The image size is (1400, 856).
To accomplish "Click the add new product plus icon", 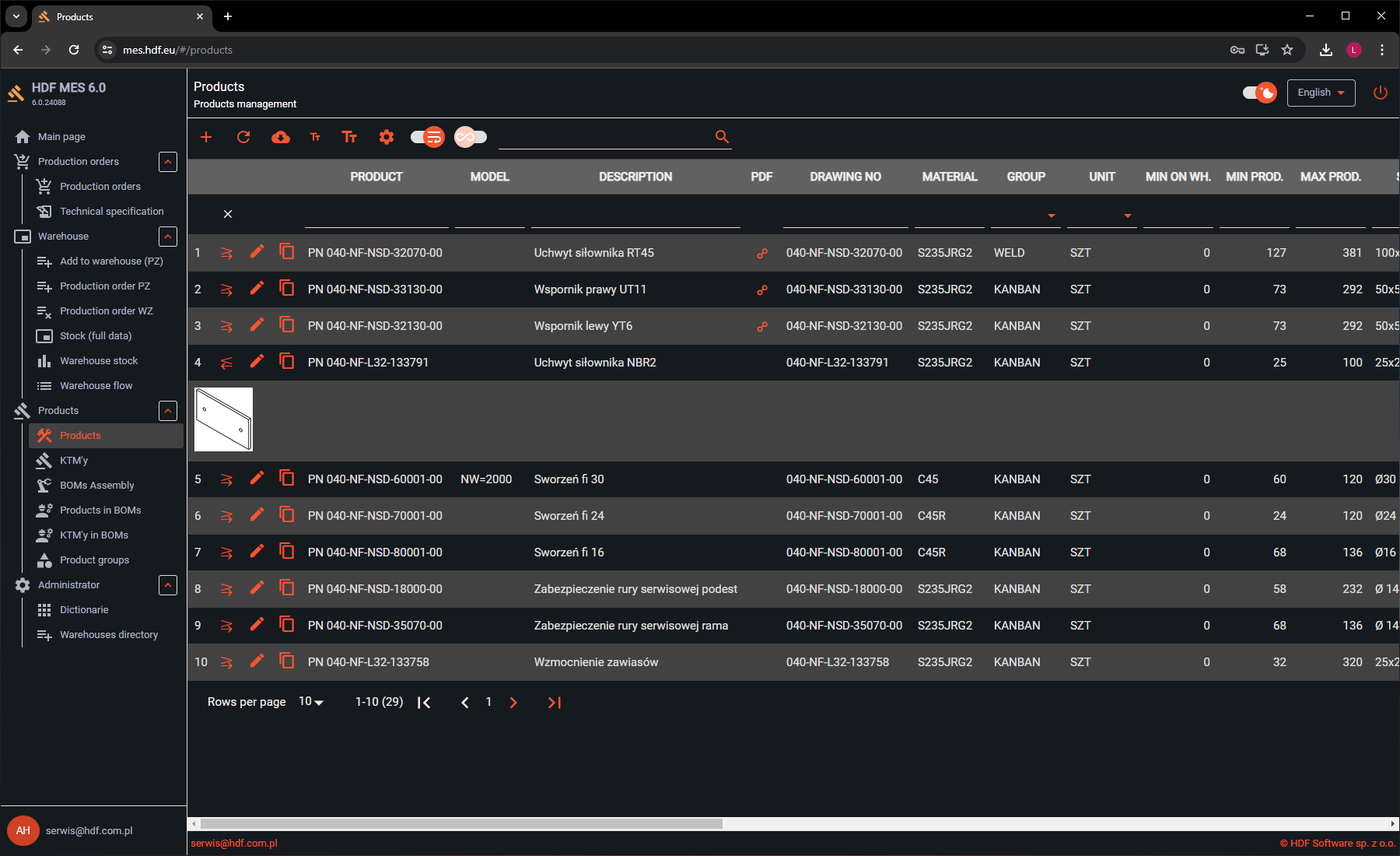I will tap(206, 137).
